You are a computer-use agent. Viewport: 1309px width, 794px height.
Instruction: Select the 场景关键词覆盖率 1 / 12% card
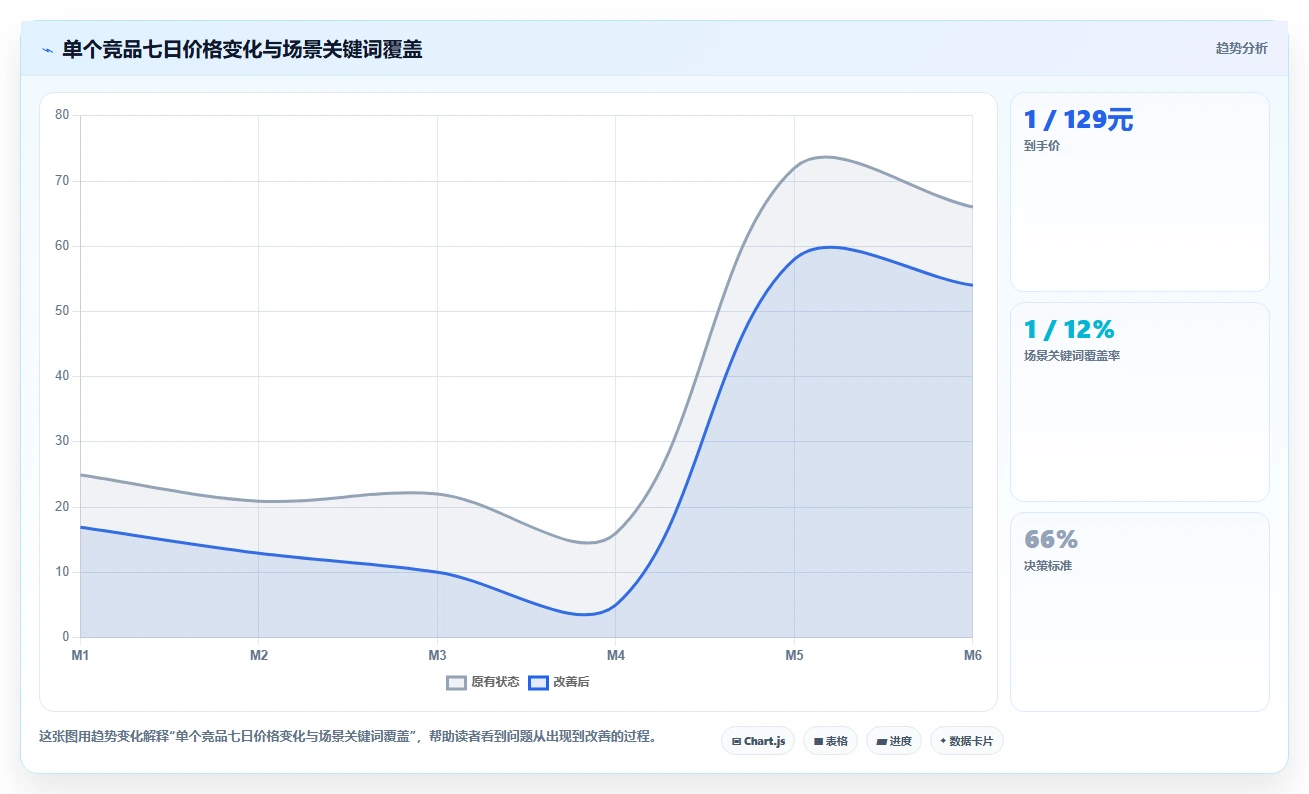point(1139,402)
